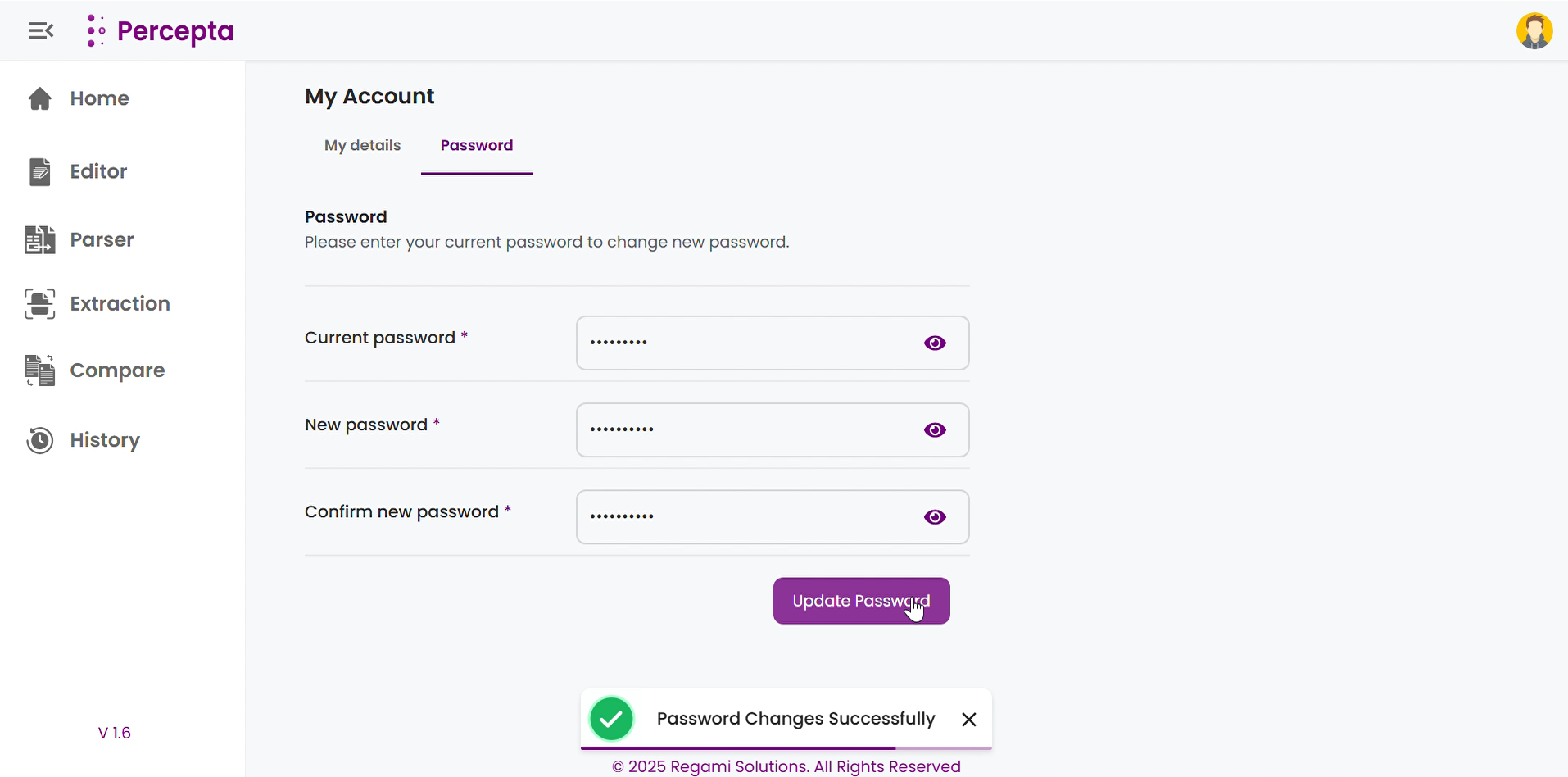Open the user avatar profile menu

pos(1534,31)
